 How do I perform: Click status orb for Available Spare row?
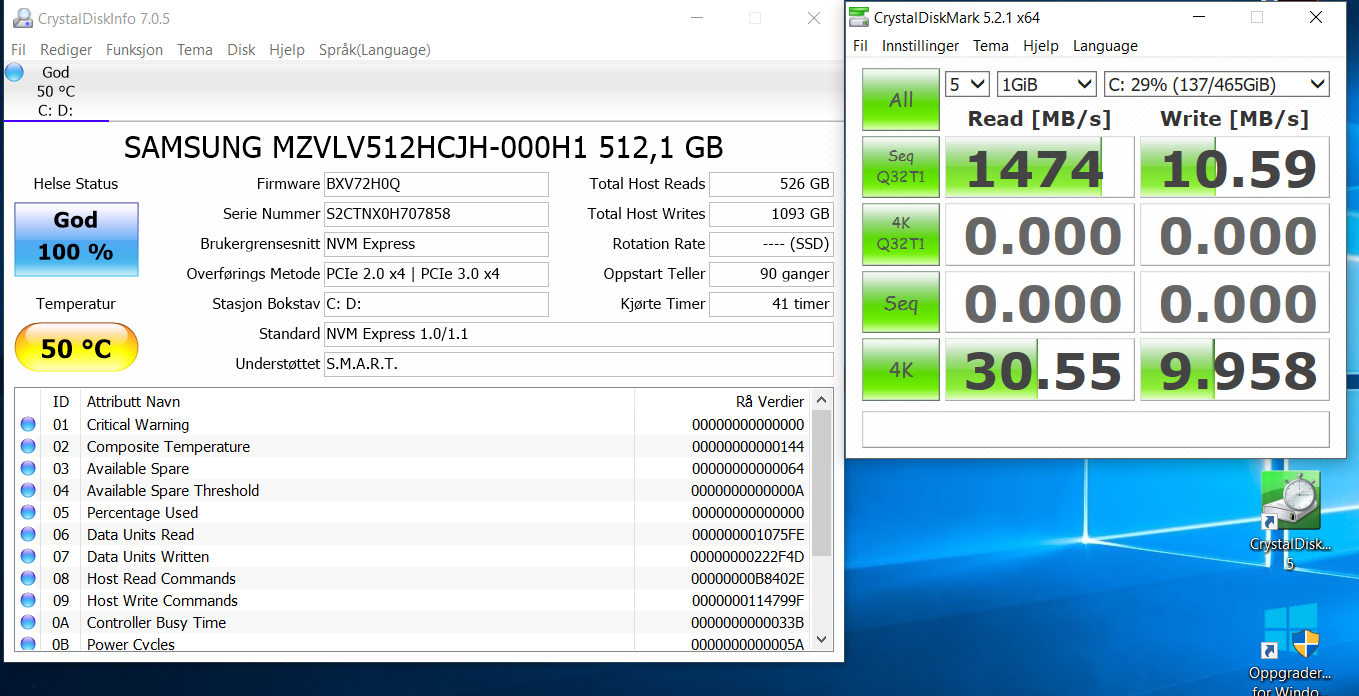tap(28, 469)
